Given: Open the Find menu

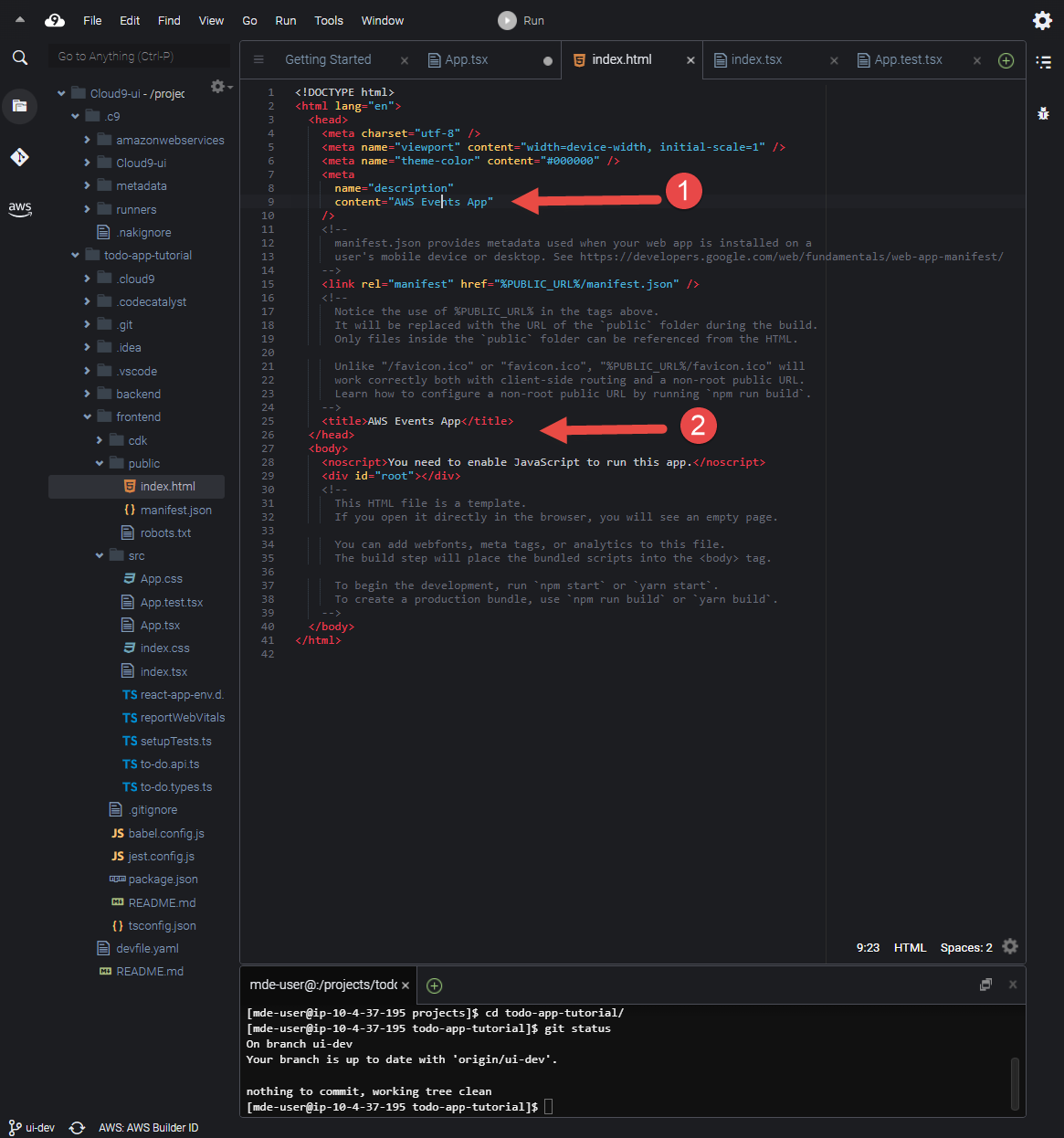Looking at the screenshot, I should point(169,20).
